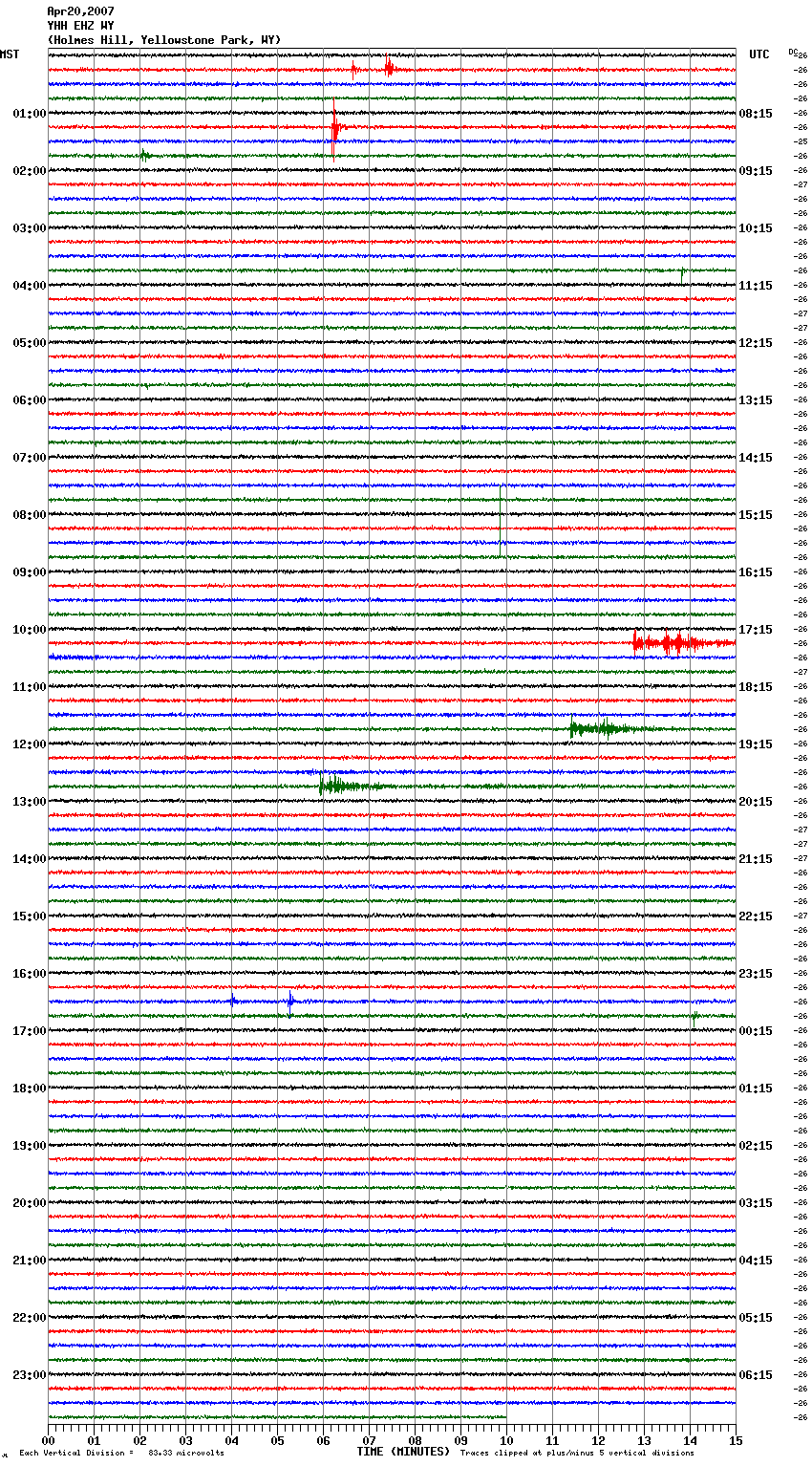Screen dimensions: 812x1466
Task: Click the 17:15 UTC time label
Action: (756, 630)
